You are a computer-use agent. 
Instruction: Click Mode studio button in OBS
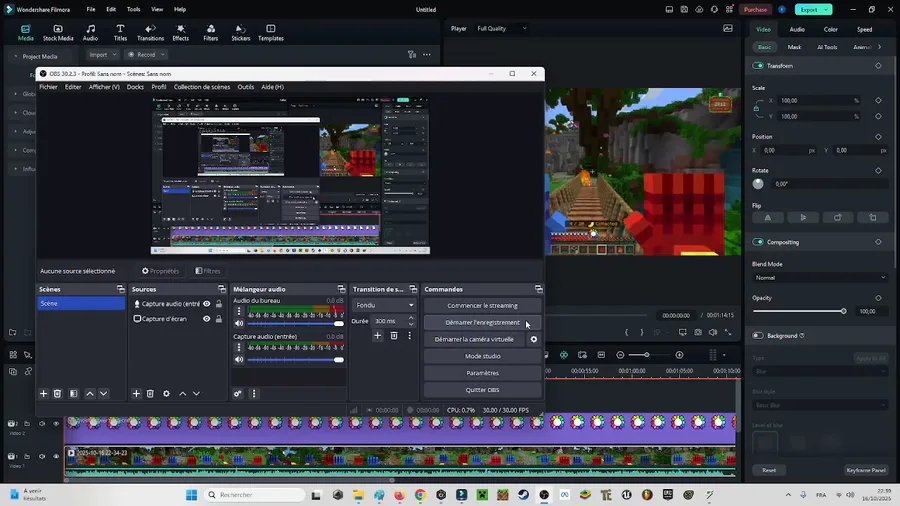pyautogui.click(x=482, y=356)
